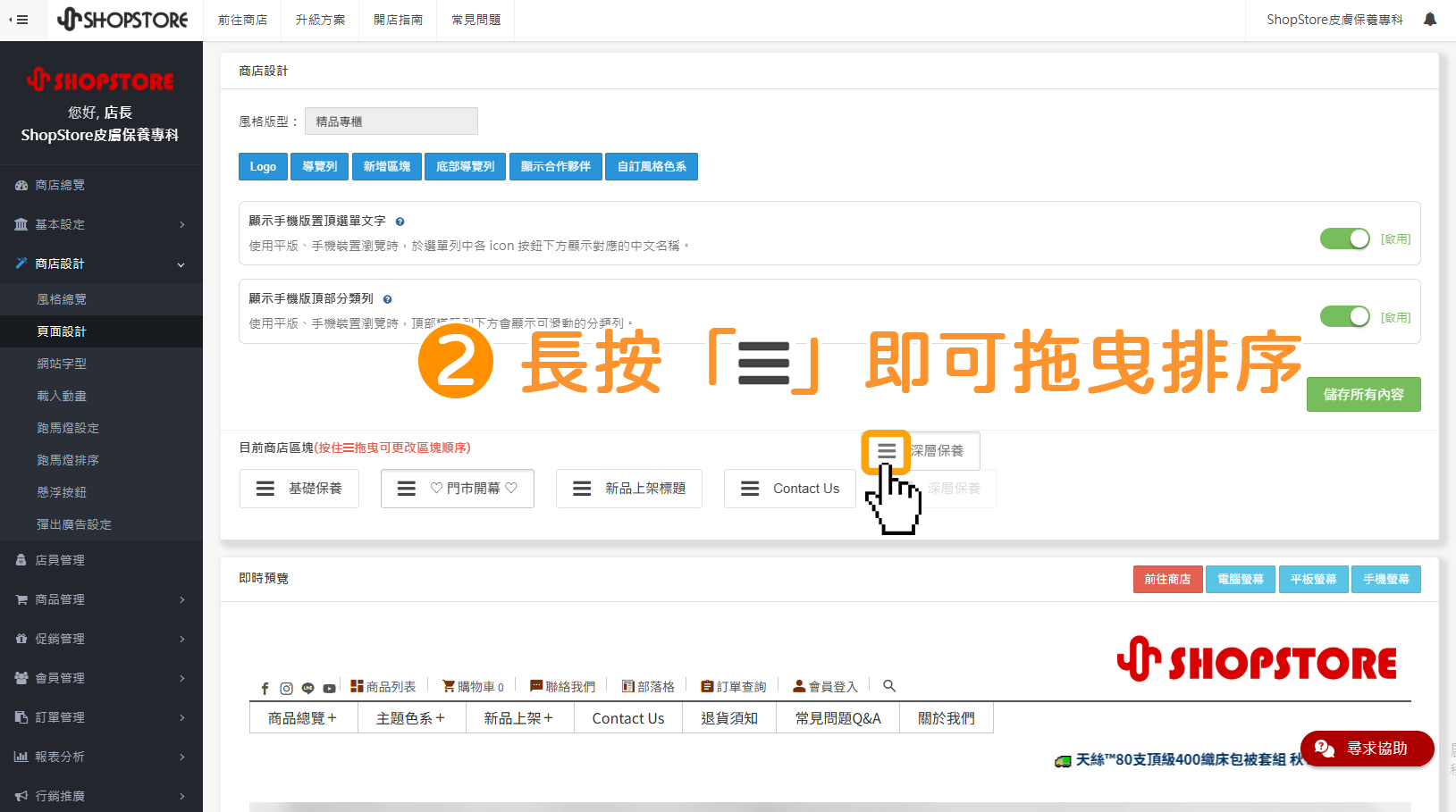Expand 會員管理 in sidebar
The width and height of the screenshot is (1456, 812).
(101, 678)
